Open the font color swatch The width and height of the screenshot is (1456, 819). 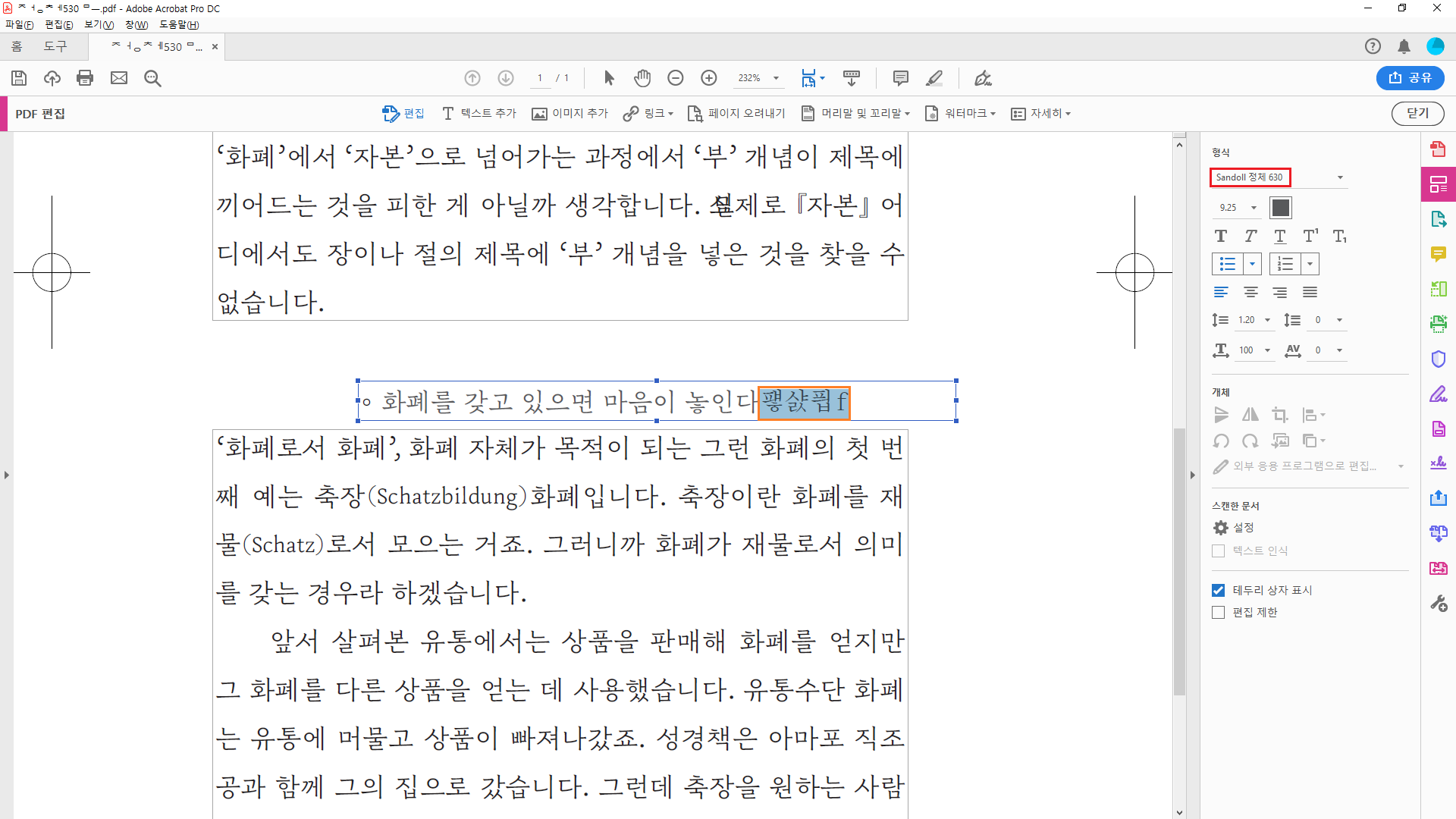point(1281,208)
